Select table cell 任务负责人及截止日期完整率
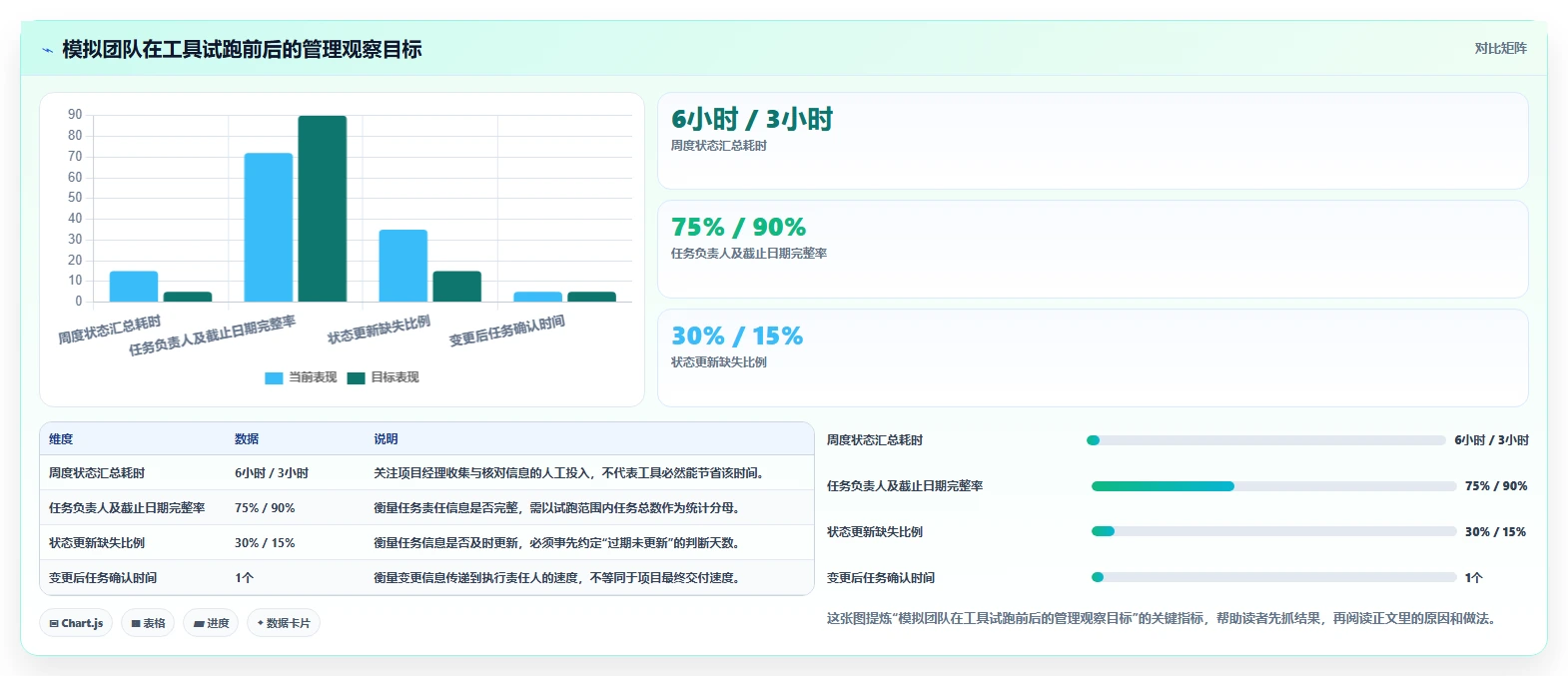The image size is (1568, 676). (x=127, y=508)
